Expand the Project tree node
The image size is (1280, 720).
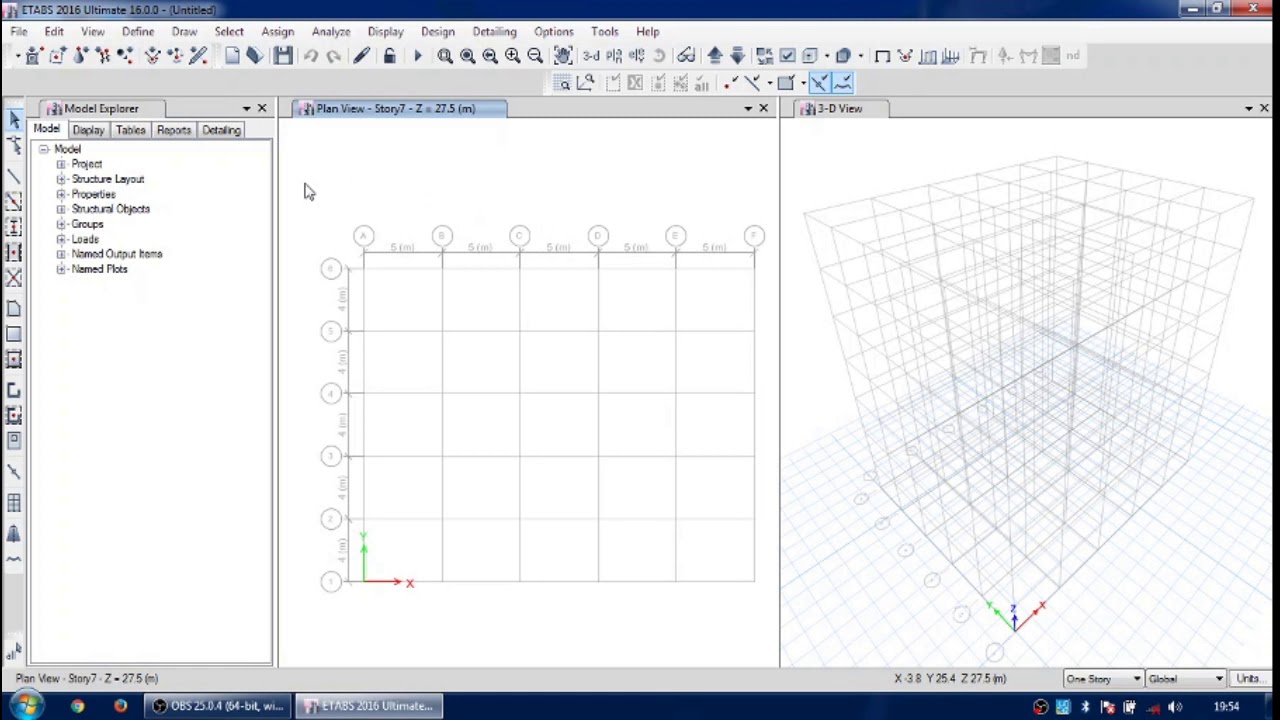tap(61, 164)
